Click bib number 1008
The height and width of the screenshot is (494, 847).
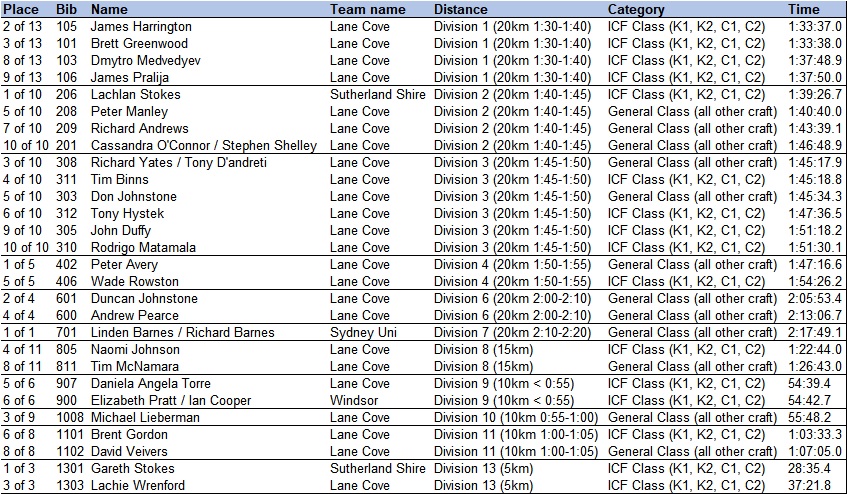tap(70, 417)
